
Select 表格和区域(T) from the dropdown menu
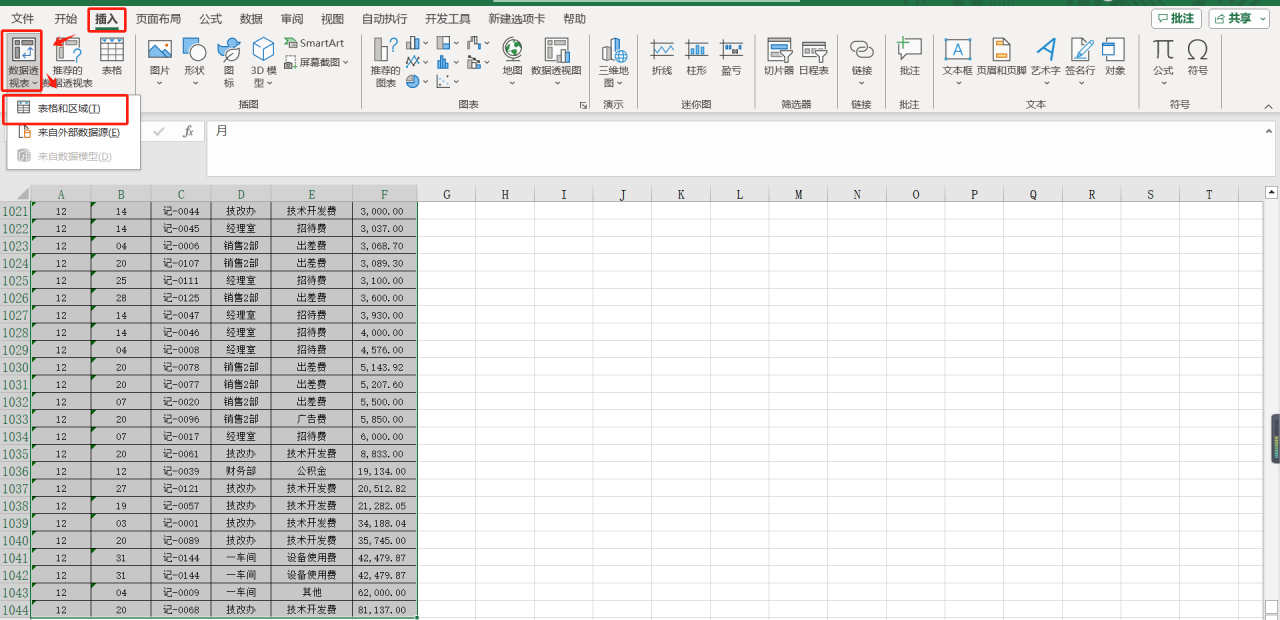pos(68,108)
